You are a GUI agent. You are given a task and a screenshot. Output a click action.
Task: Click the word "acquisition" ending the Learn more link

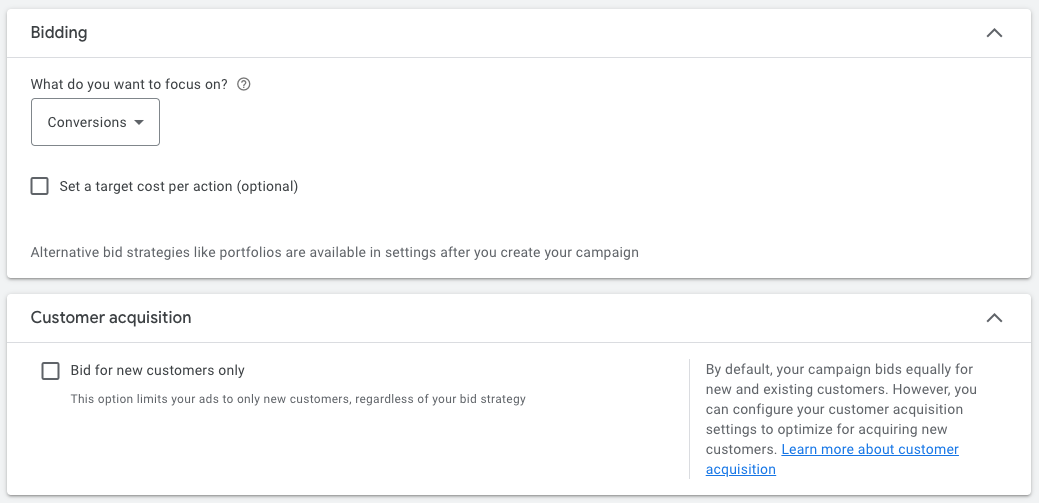(740, 470)
